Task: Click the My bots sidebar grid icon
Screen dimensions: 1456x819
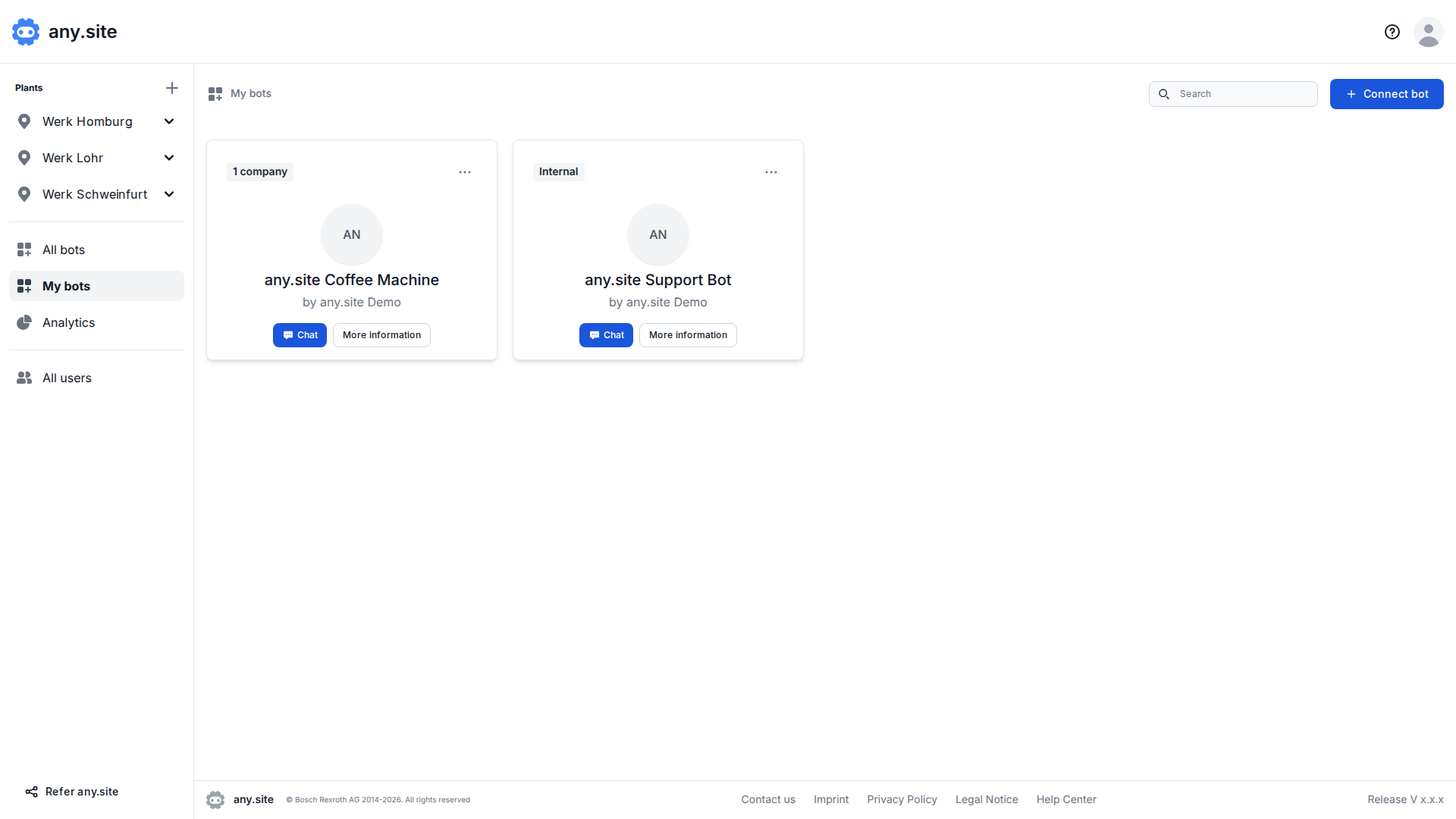Action: tap(24, 286)
